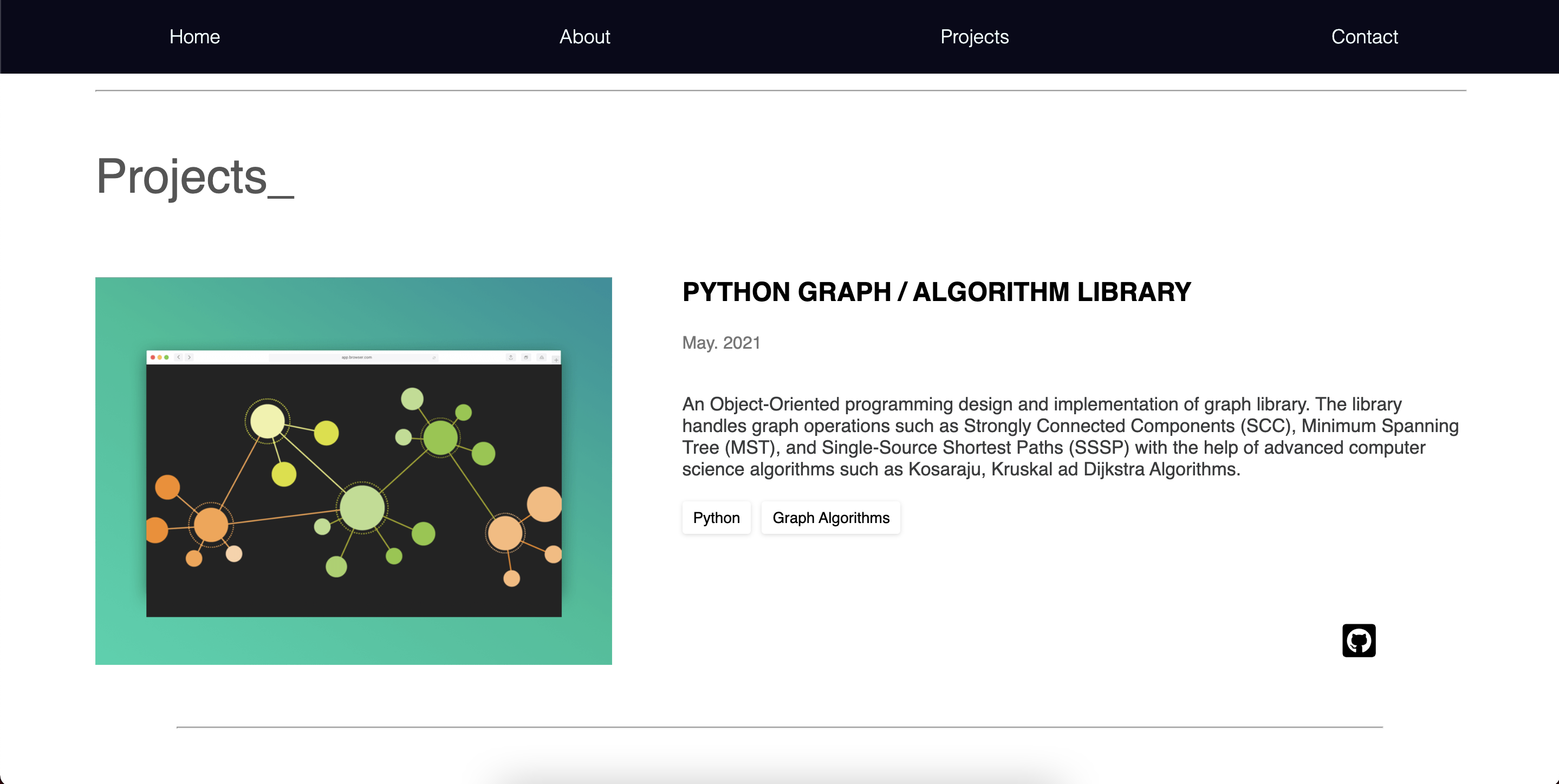This screenshot has height=784, width=1559.
Task: Select Projects in the navigation bar
Action: (975, 37)
